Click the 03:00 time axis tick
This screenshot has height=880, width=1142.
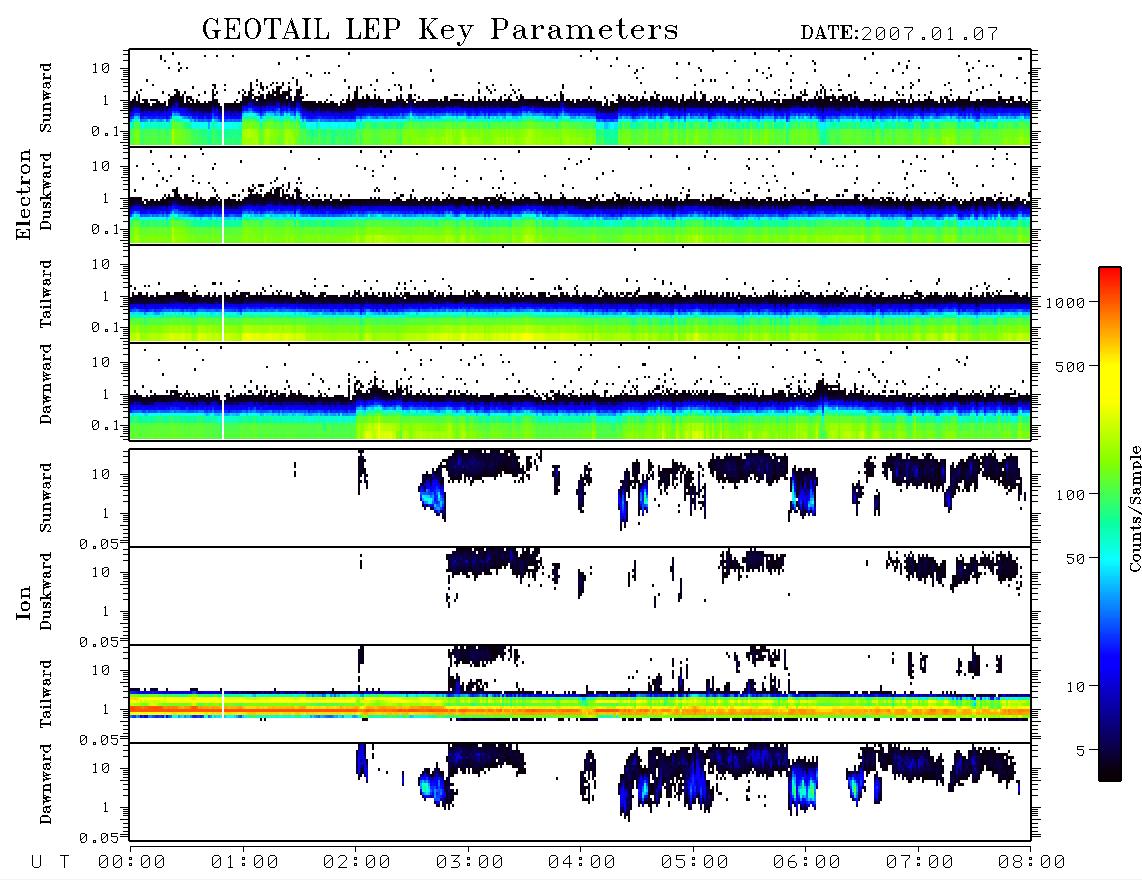470,863
